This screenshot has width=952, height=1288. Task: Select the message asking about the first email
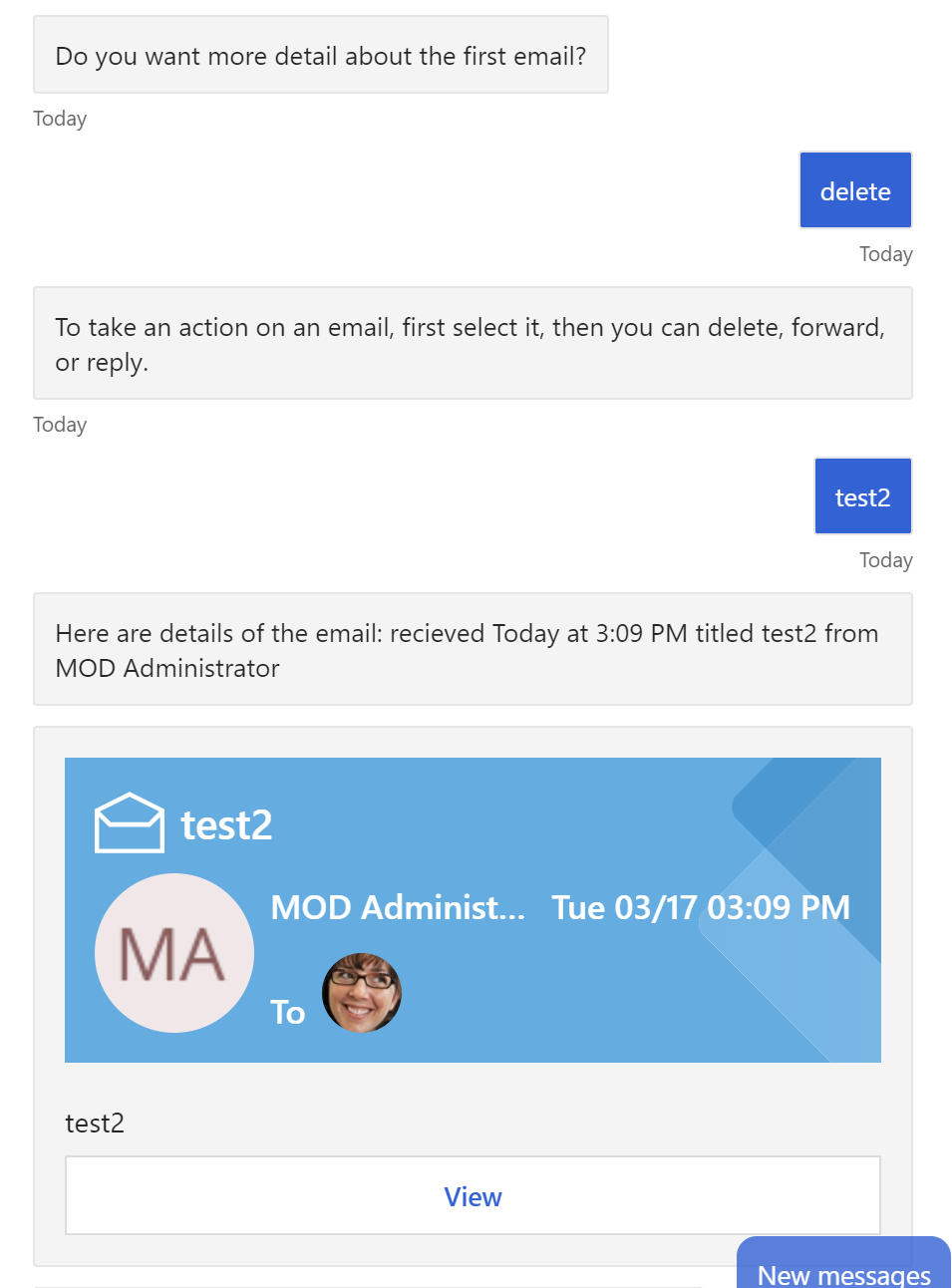click(x=320, y=55)
